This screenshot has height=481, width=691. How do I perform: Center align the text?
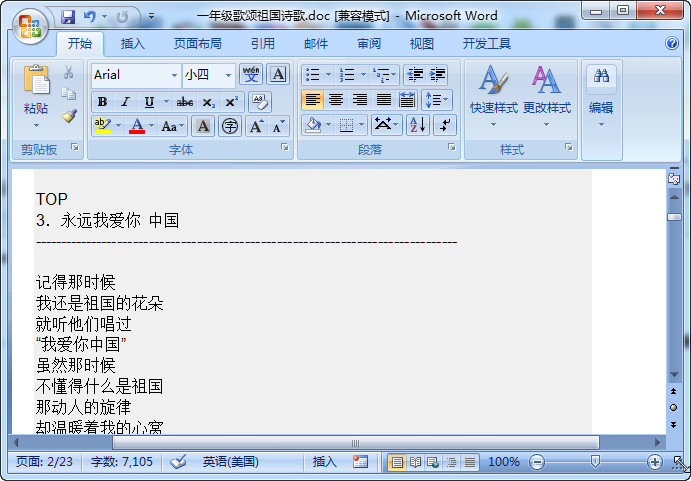point(336,100)
